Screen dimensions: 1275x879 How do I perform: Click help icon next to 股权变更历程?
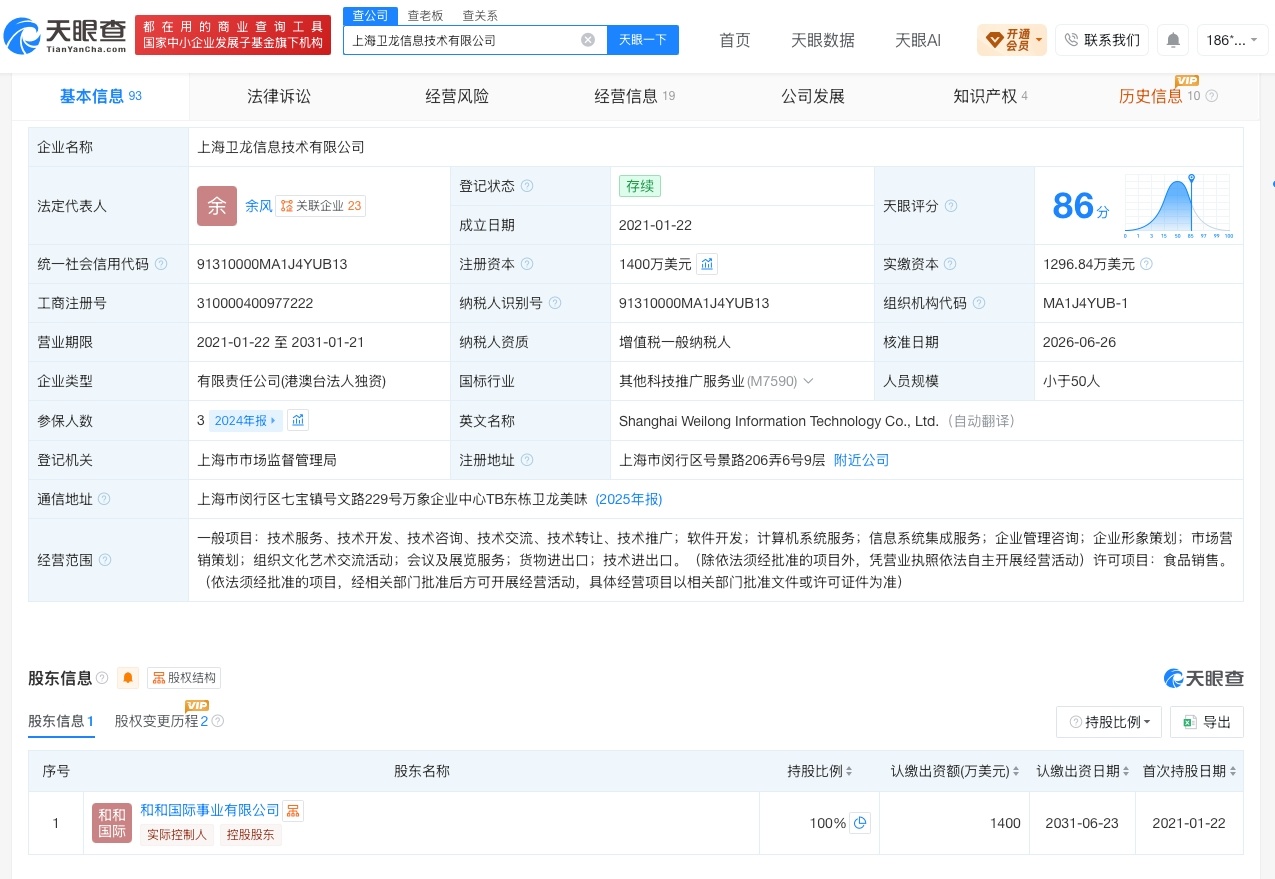(x=218, y=721)
